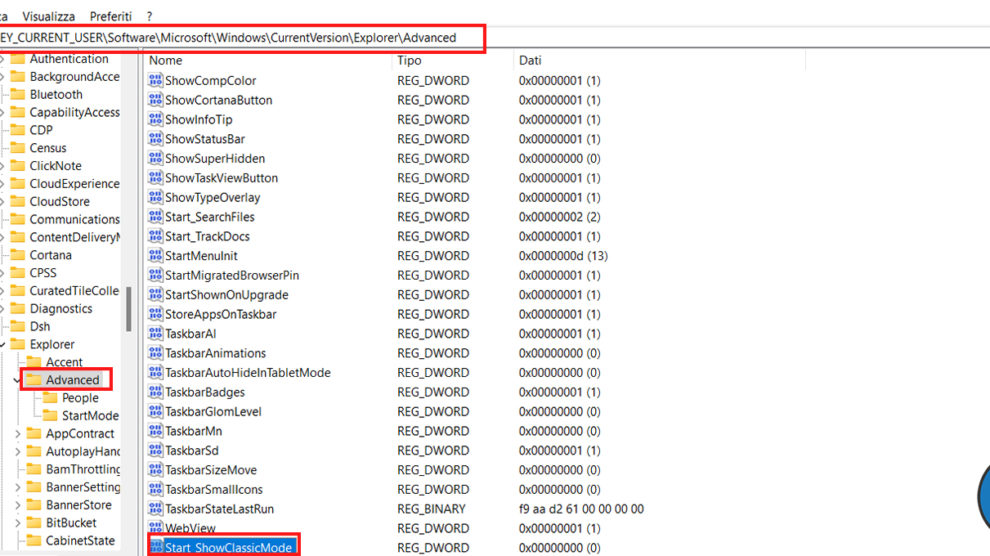Select the ClickNote key
Viewport: 990px width, 556px height.
[56, 165]
